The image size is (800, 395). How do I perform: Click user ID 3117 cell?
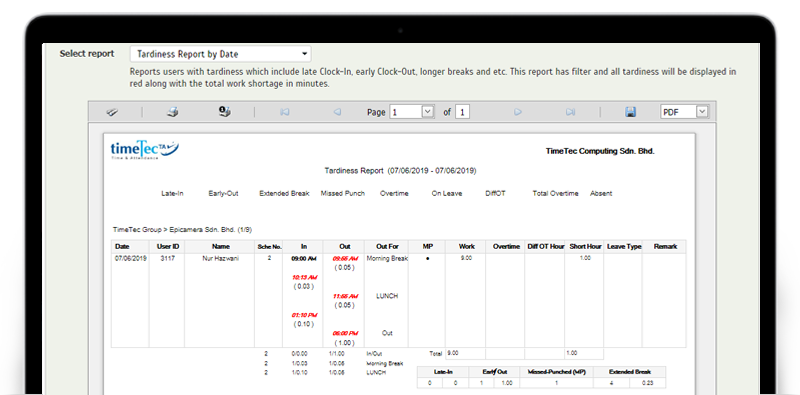(167, 258)
